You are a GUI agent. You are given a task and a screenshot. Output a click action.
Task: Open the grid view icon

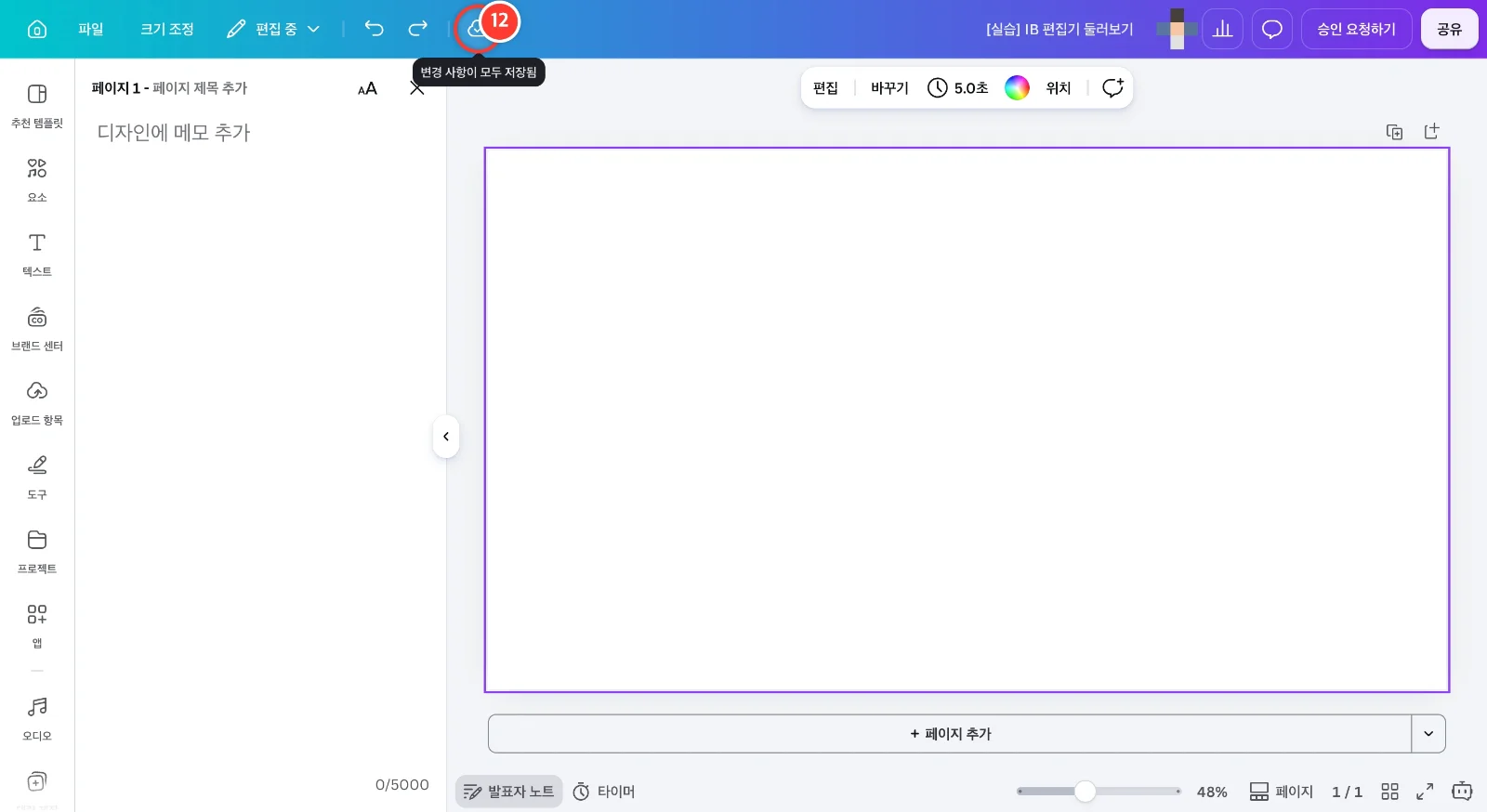coord(1390,792)
